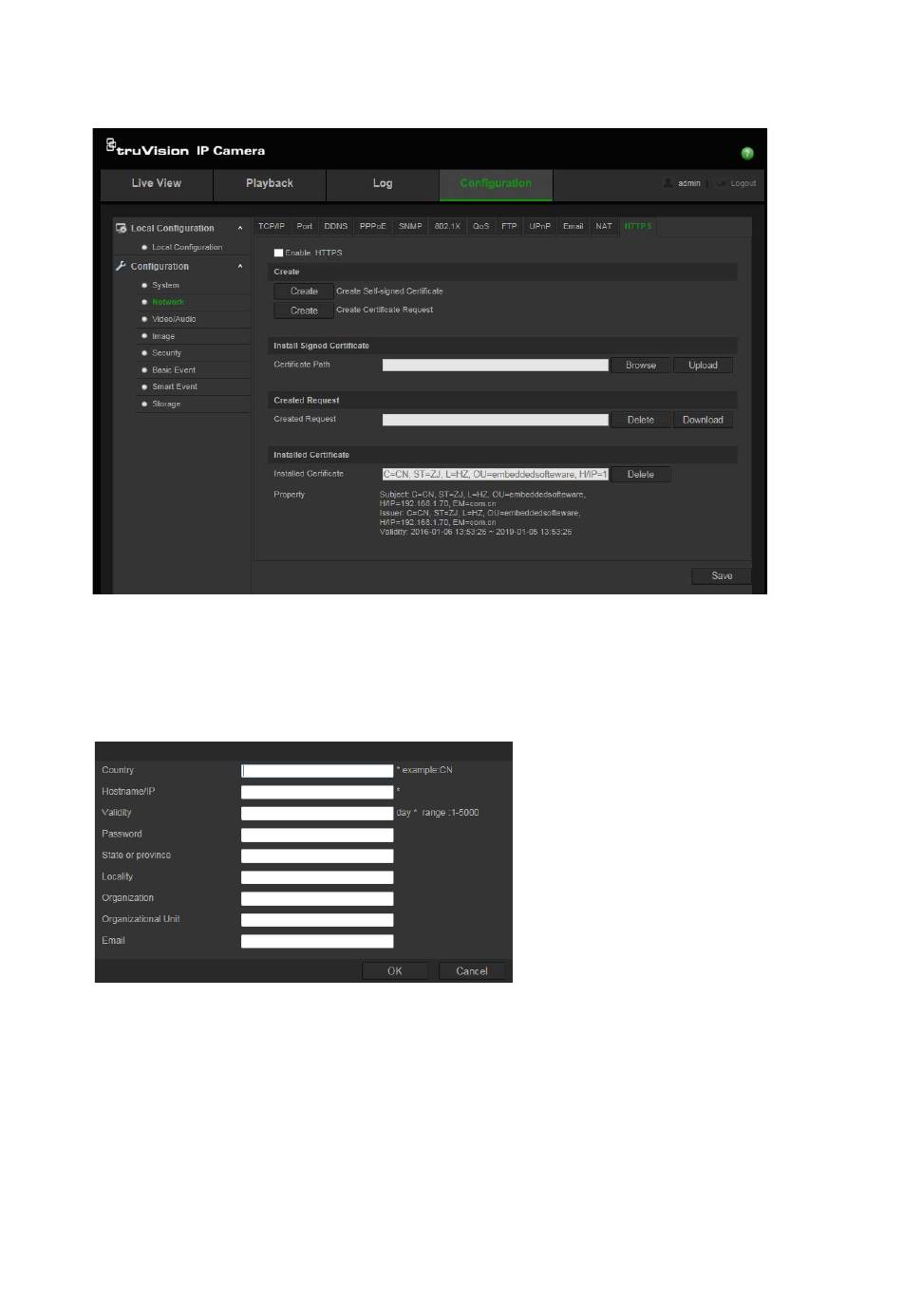Image resolution: width=902 pixels, height=1316 pixels.
Task: Open the SNMP tab
Action: click(410, 226)
